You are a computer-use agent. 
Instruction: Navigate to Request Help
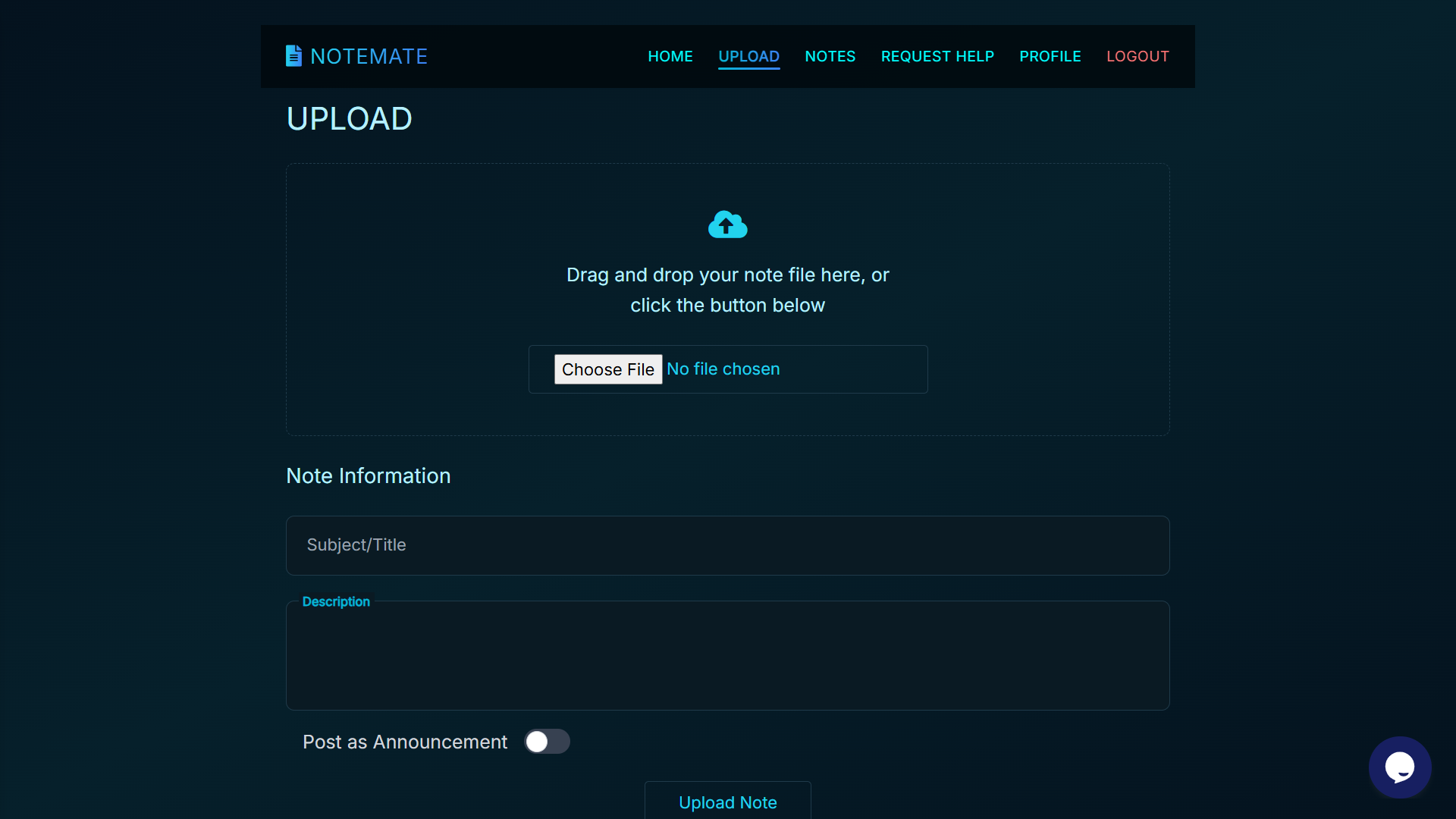coord(937,56)
